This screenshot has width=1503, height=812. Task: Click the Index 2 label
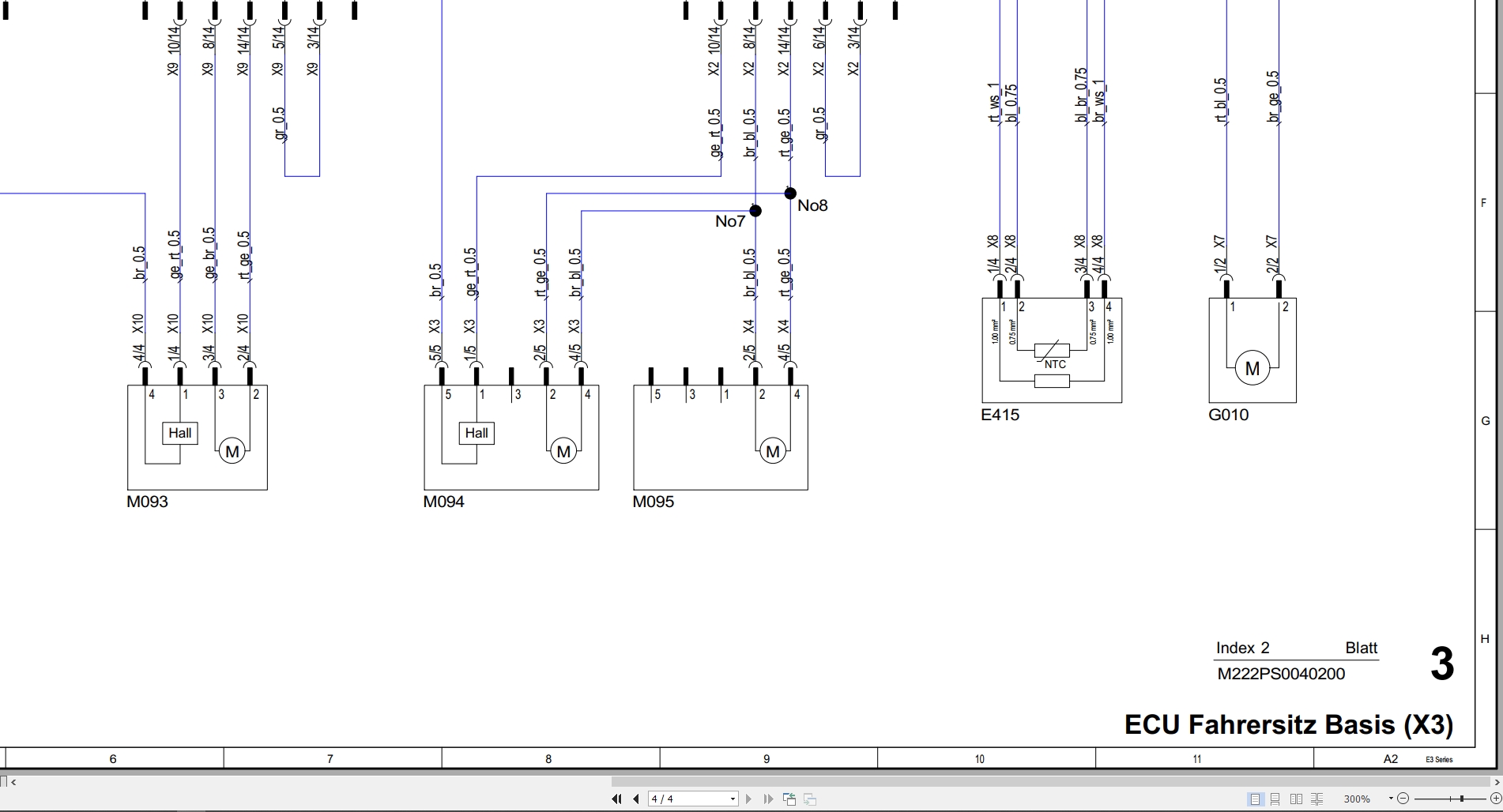[x=1242, y=648]
